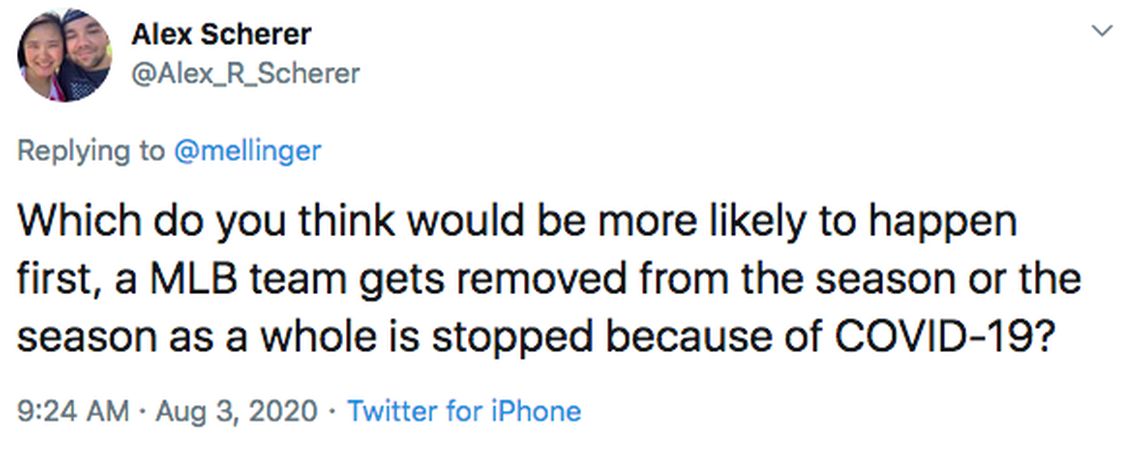1140x452 pixels.
Task: Open the Twitter for iPhone source link
Action: click(463, 410)
